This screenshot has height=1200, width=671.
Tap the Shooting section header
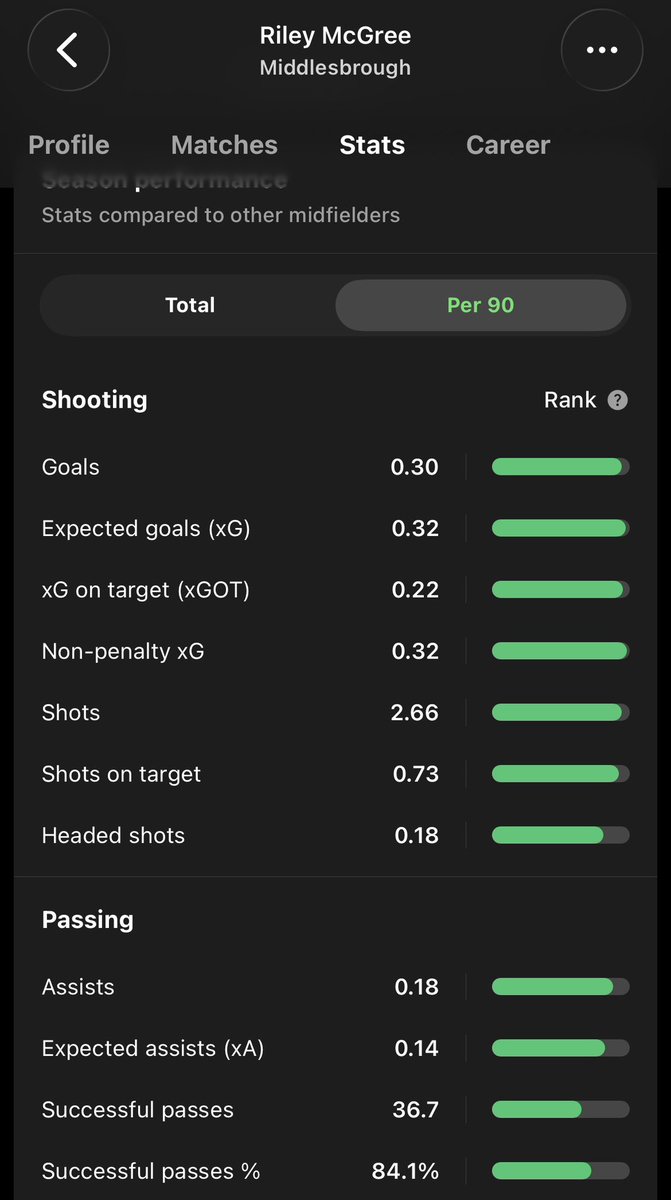[94, 400]
